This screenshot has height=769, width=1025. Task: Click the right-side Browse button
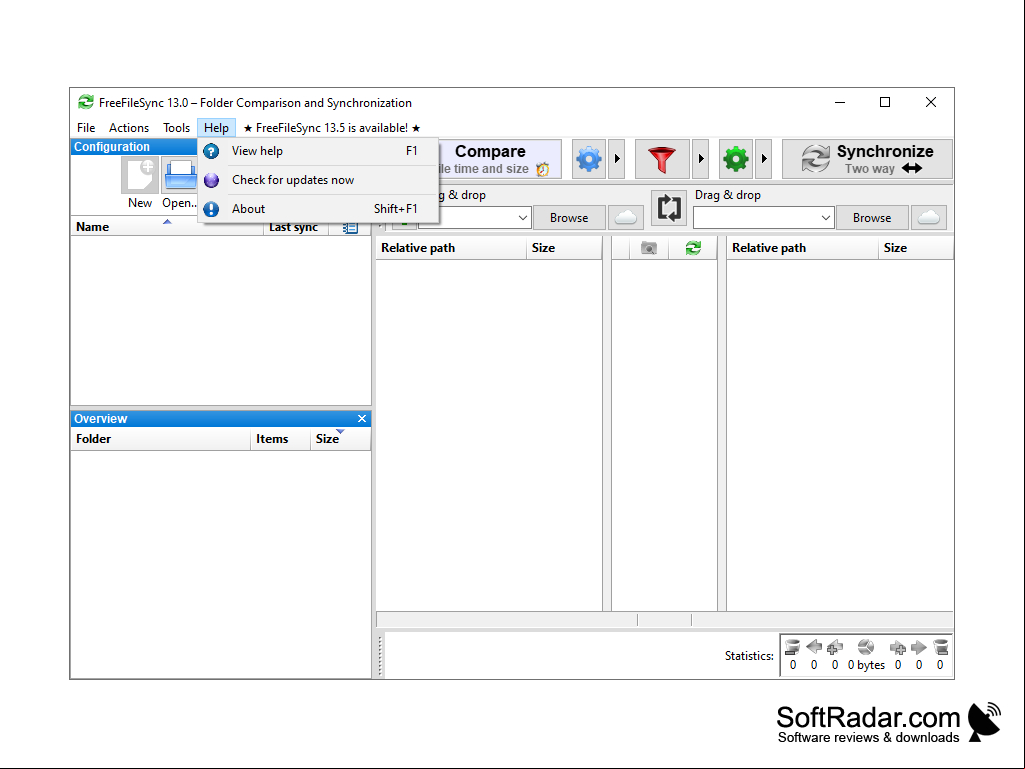pos(872,218)
